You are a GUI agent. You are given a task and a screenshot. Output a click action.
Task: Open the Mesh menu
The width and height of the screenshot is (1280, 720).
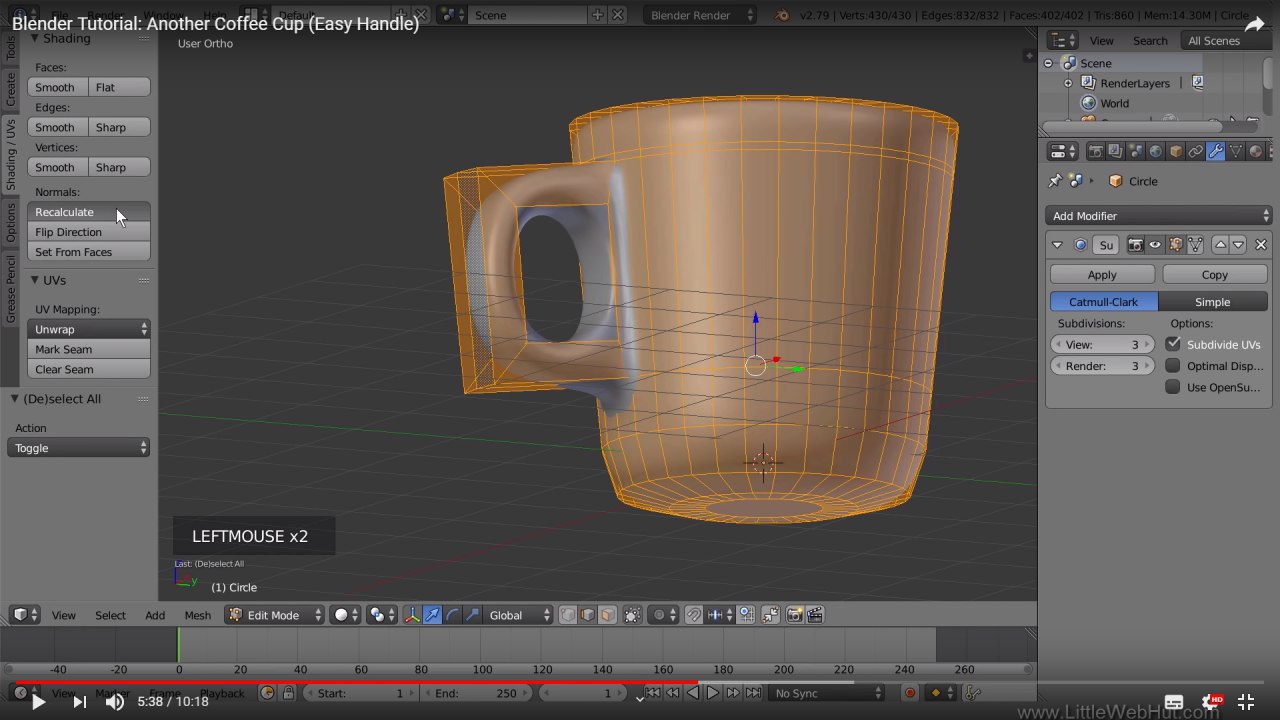point(197,615)
